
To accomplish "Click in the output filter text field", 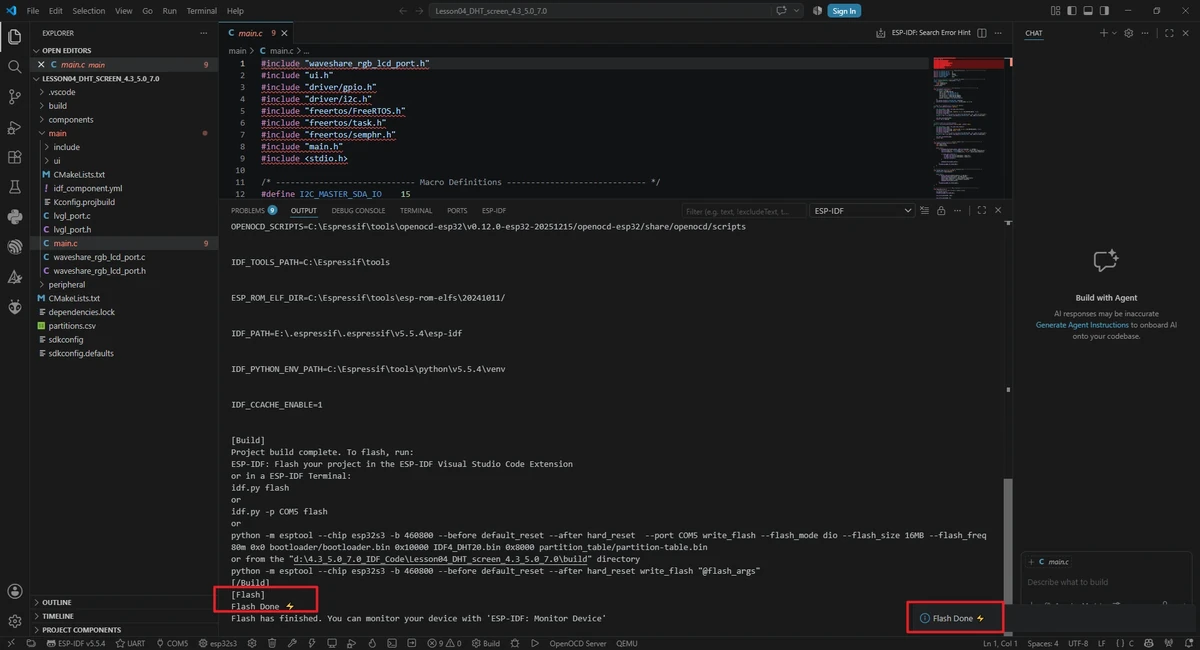I will [x=744, y=211].
